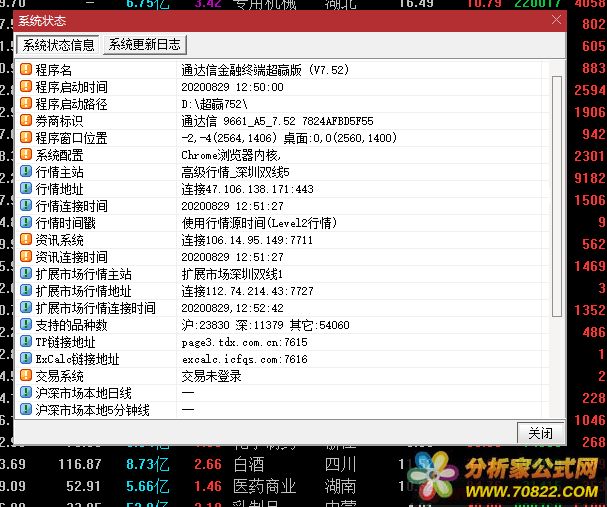
Task: Select the value 20200829 12:50:00
Action: click(x=232, y=87)
